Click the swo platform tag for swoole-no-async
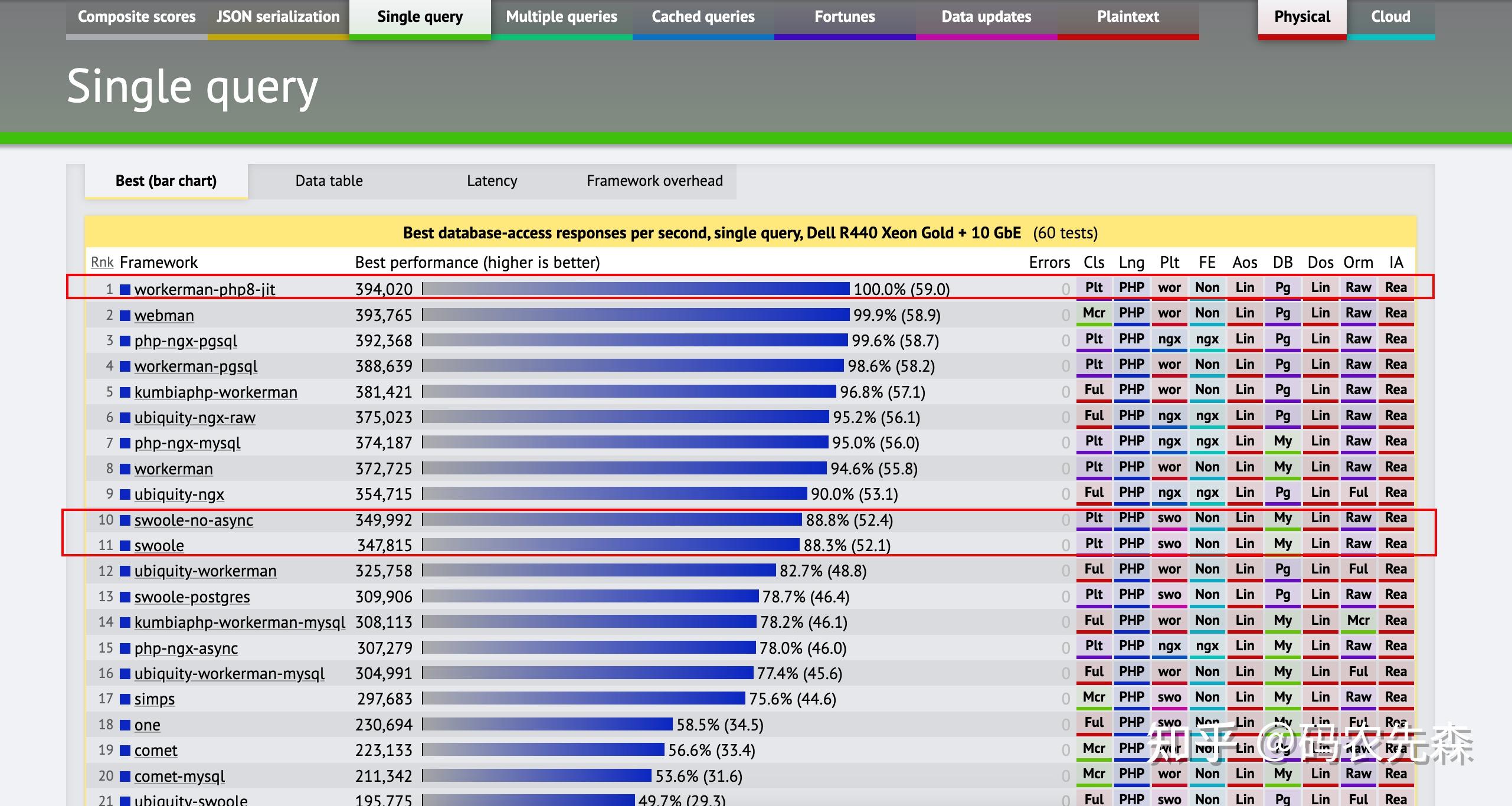Image resolution: width=1512 pixels, height=806 pixels. click(1169, 517)
